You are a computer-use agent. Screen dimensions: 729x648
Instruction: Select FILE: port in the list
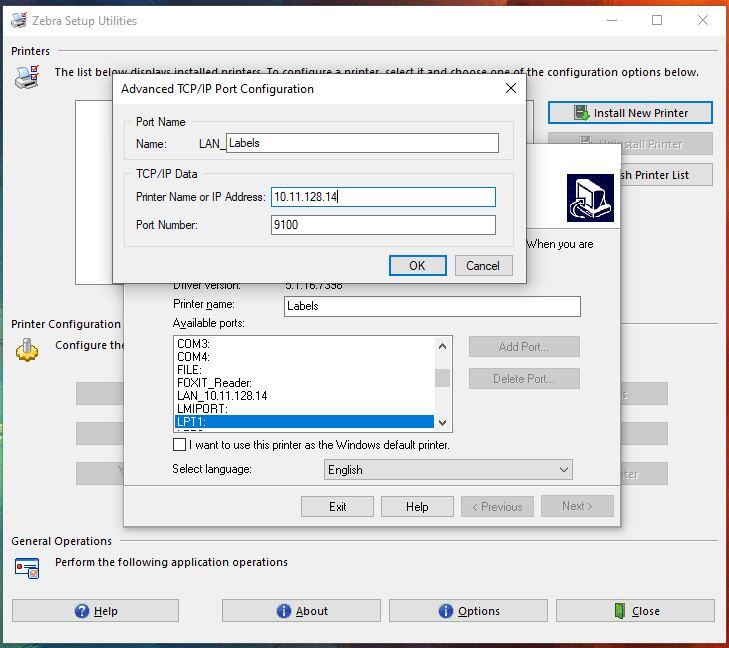point(304,370)
